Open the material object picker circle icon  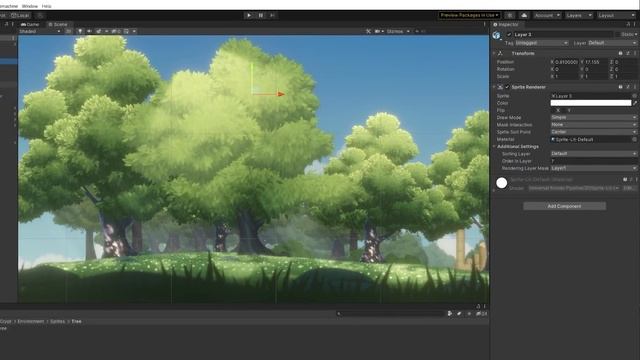tap(634, 140)
